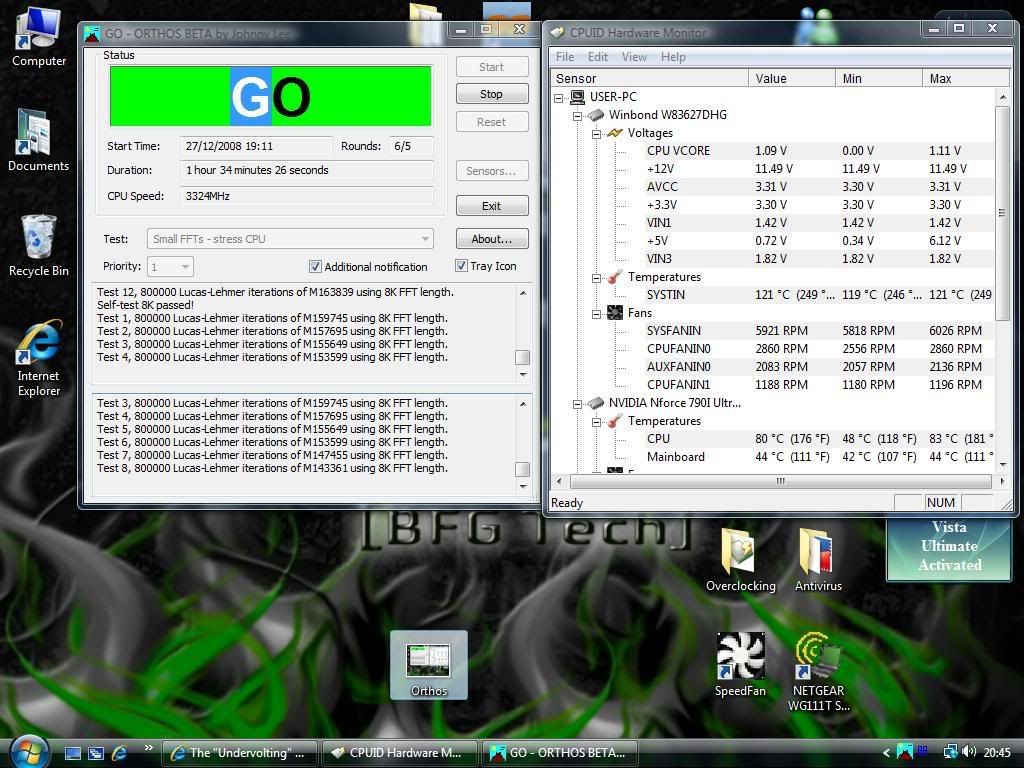The width and height of the screenshot is (1024, 768).
Task: Click the Exit button in Orthos
Action: (x=492, y=206)
